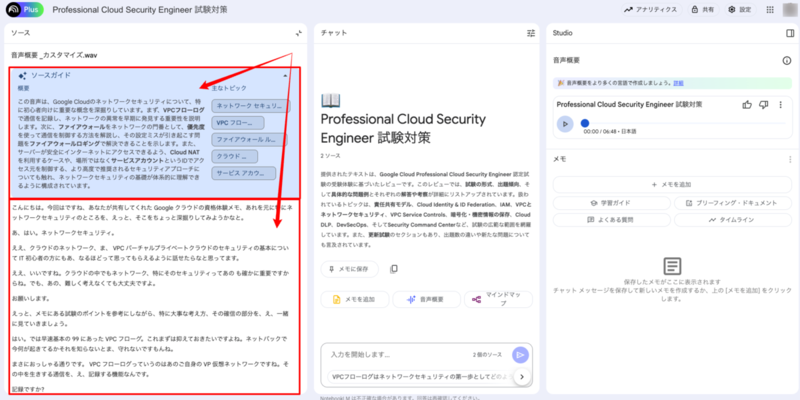Open 設定 settings button
The height and width of the screenshot is (400, 800).
click(740, 10)
